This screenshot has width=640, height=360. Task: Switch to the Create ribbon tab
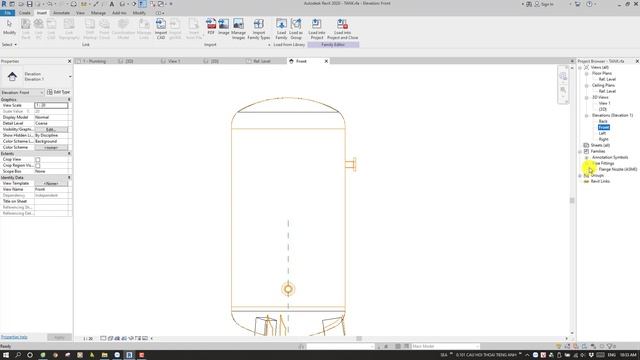[24, 13]
